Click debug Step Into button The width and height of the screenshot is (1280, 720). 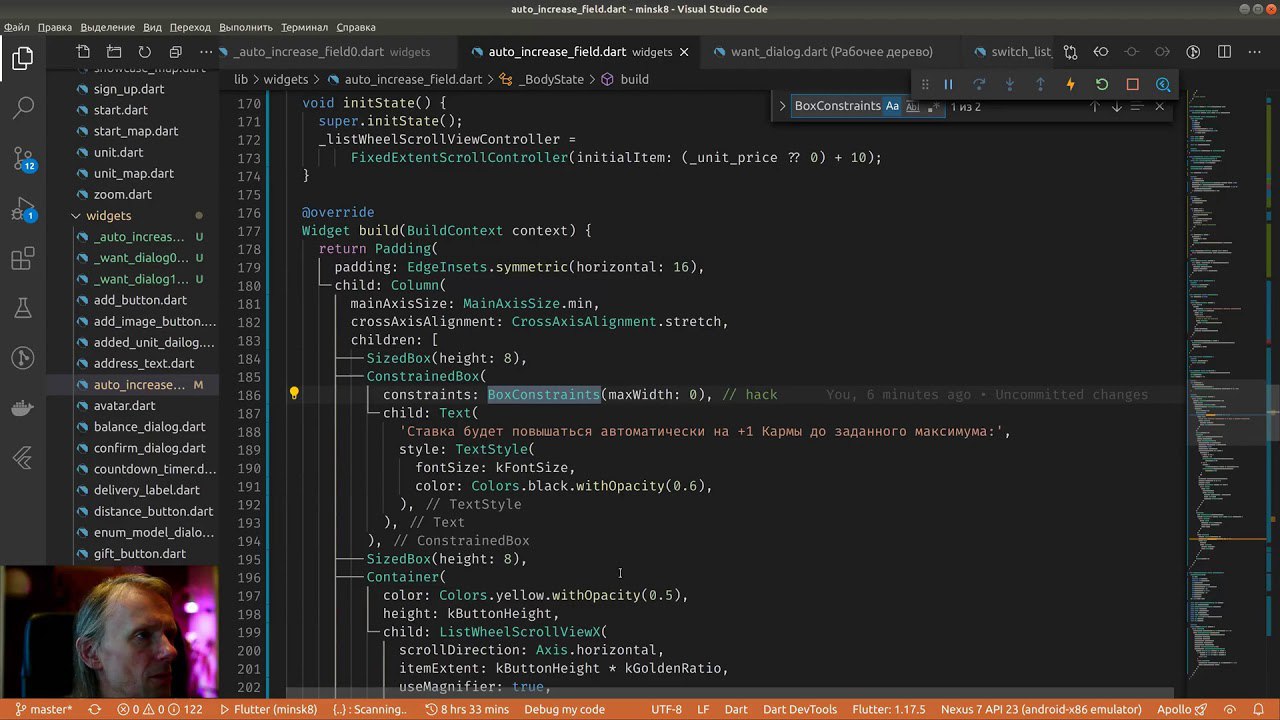(1010, 85)
